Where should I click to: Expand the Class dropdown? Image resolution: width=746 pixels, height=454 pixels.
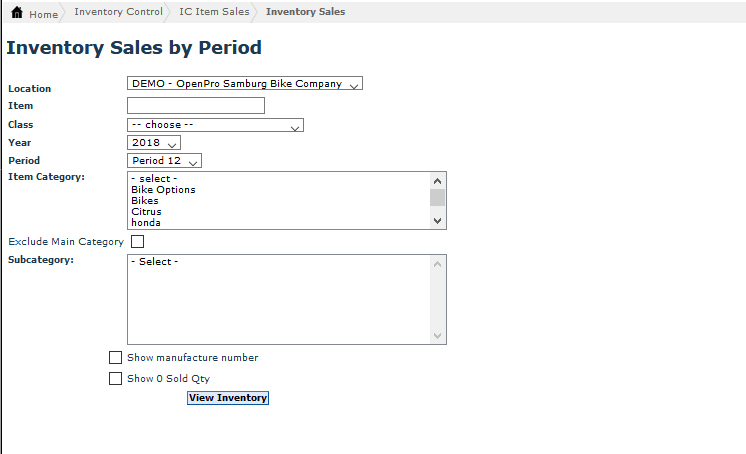(215, 125)
